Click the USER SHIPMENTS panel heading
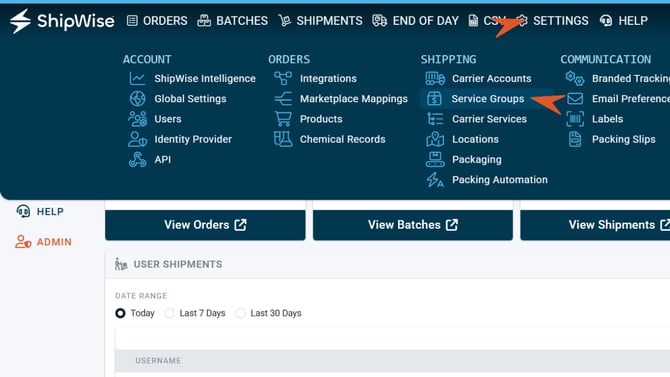This screenshot has width=670, height=377. pyautogui.click(x=178, y=264)
